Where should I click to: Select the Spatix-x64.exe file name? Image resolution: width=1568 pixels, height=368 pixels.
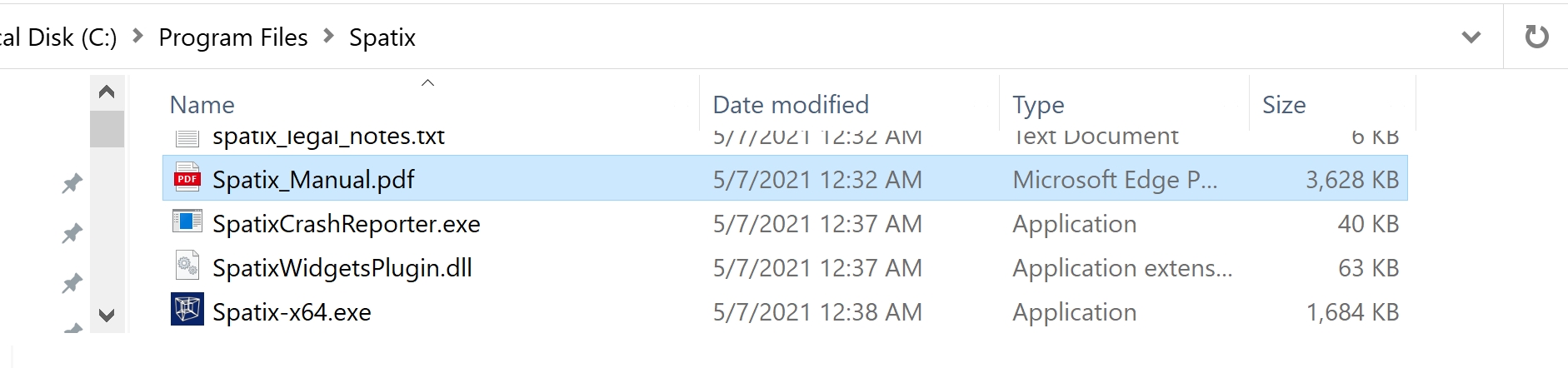tap(292, 312)
